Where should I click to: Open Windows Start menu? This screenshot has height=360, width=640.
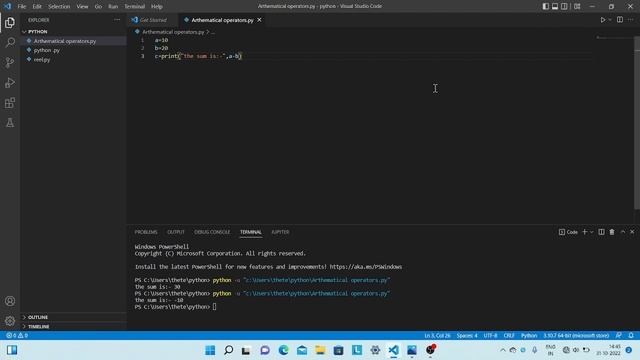click(x=210, y=350)
